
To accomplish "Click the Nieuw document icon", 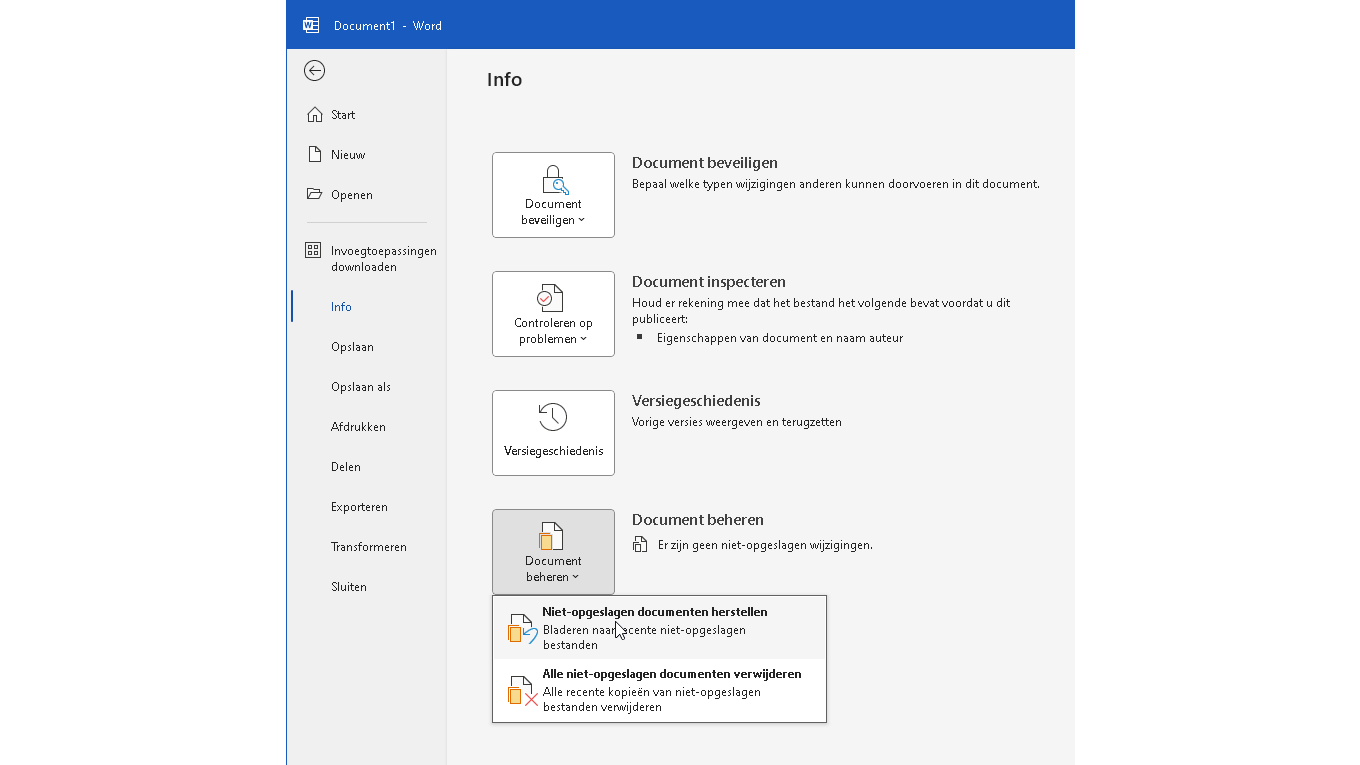I will [312, 154].
